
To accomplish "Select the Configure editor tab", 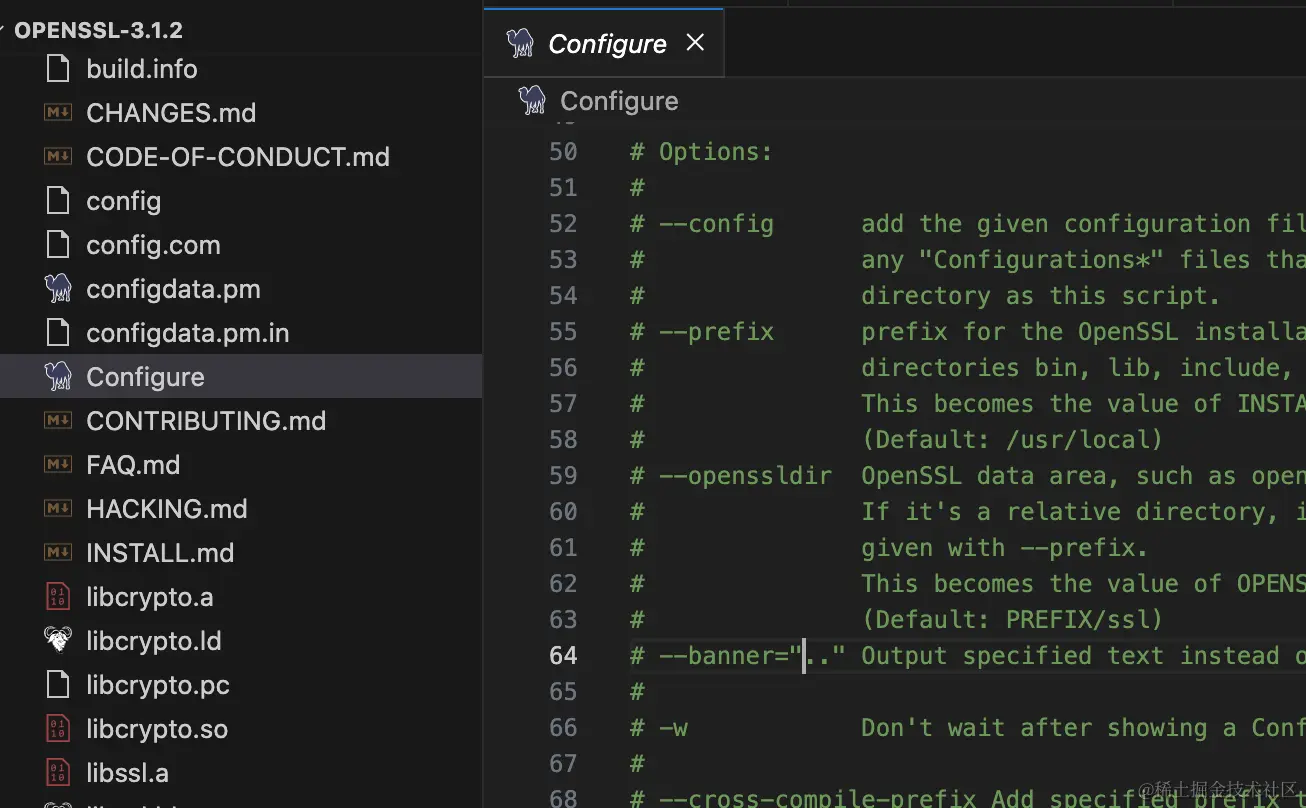I will (x=606, y=44).
